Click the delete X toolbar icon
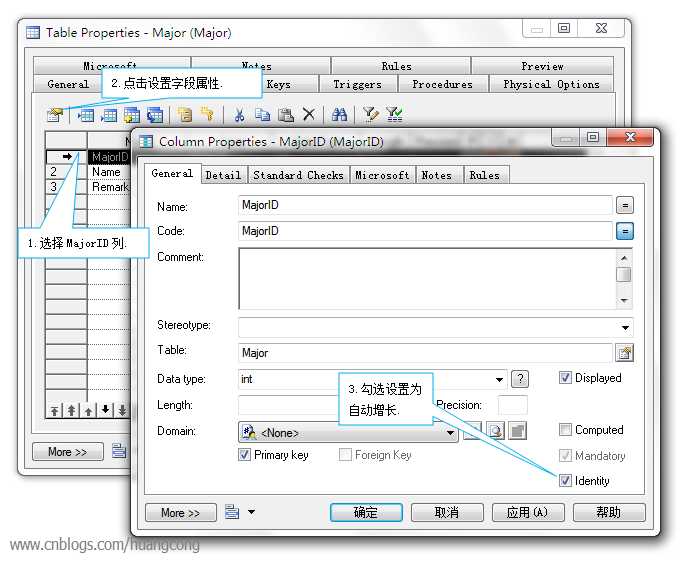This screenshot has width=684, height=563. tap(309, 115)
